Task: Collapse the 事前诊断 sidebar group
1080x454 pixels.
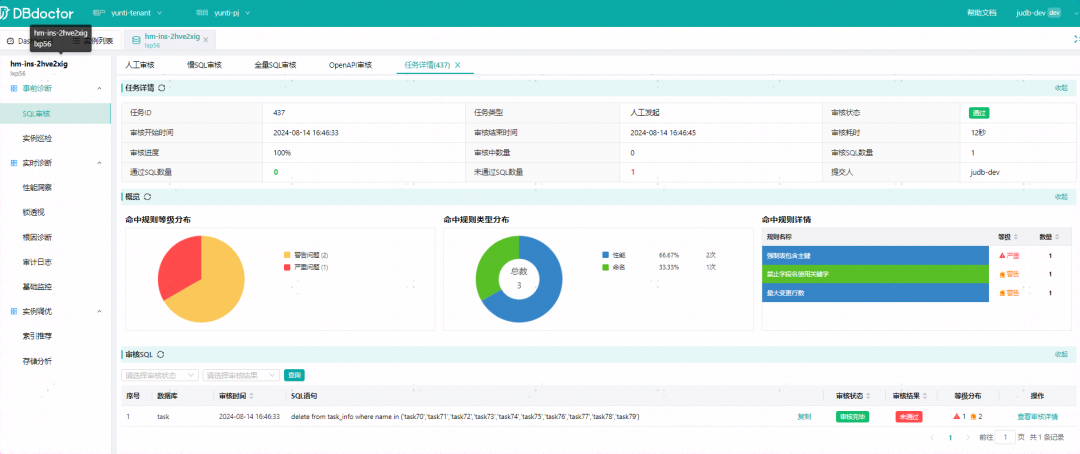Action: pos(99,89)
